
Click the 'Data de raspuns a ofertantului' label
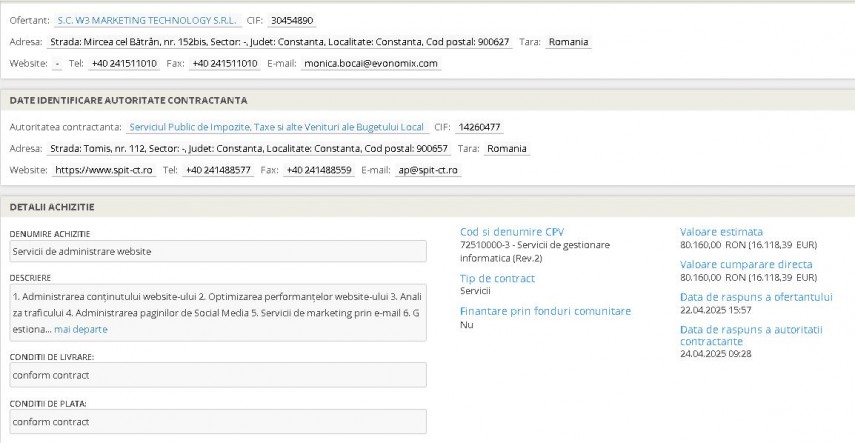pos(756,297)
